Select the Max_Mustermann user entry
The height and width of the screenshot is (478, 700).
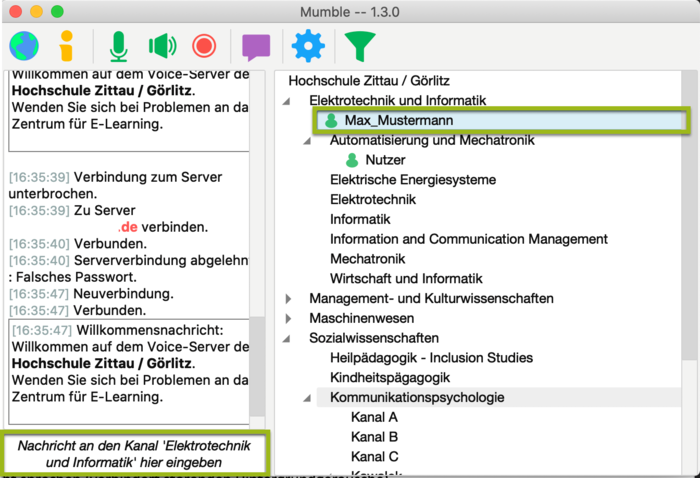click(501, 120)
